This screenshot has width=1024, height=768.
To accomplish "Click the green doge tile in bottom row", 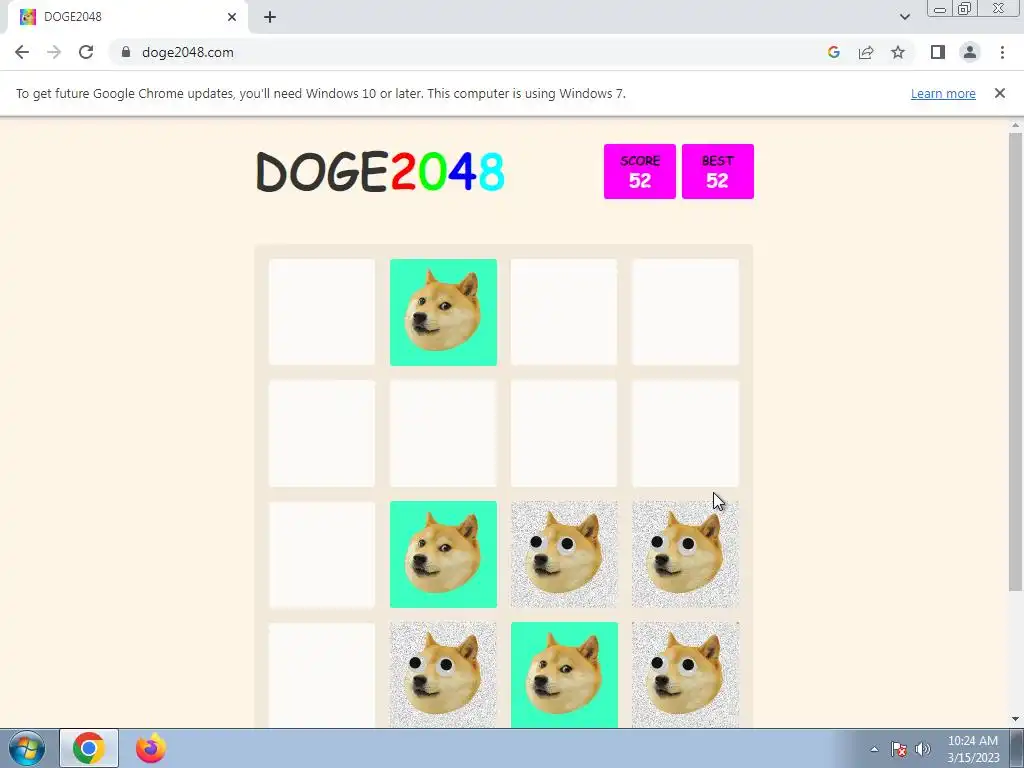I will tap(564, 675).
